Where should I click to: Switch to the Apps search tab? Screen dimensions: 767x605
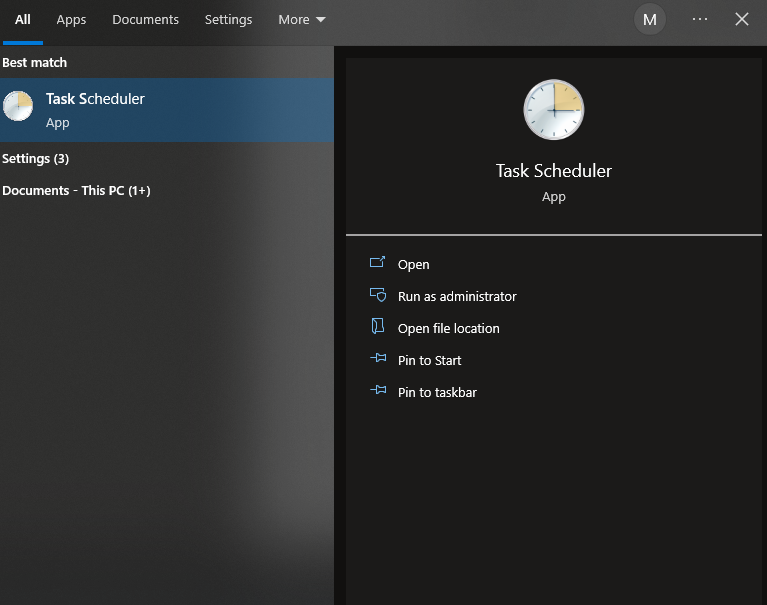[71, 20]
